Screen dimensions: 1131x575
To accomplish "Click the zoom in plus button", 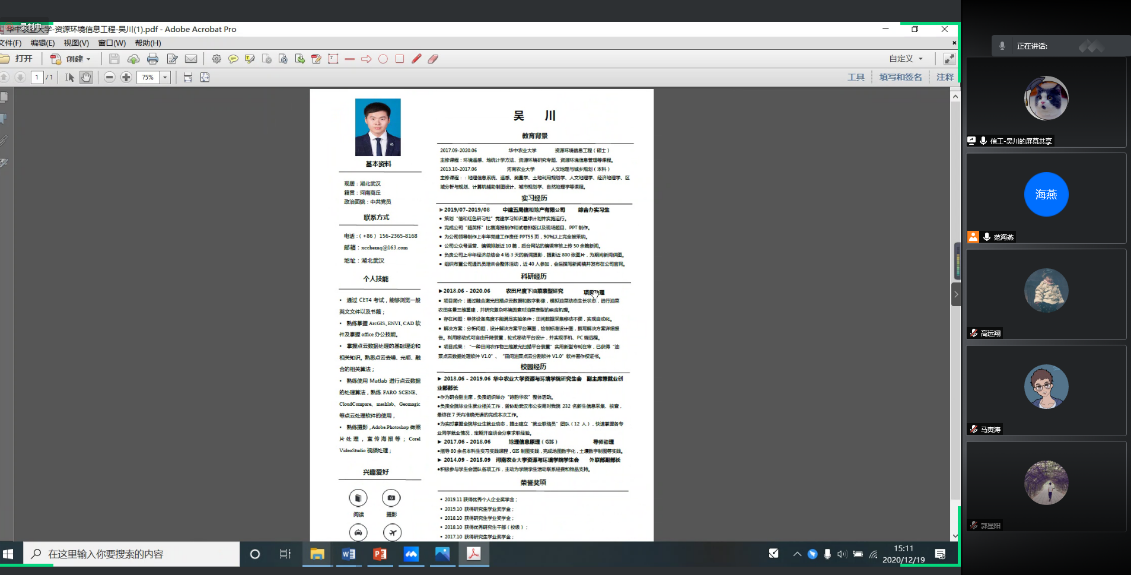I will [x=125, y=77].
